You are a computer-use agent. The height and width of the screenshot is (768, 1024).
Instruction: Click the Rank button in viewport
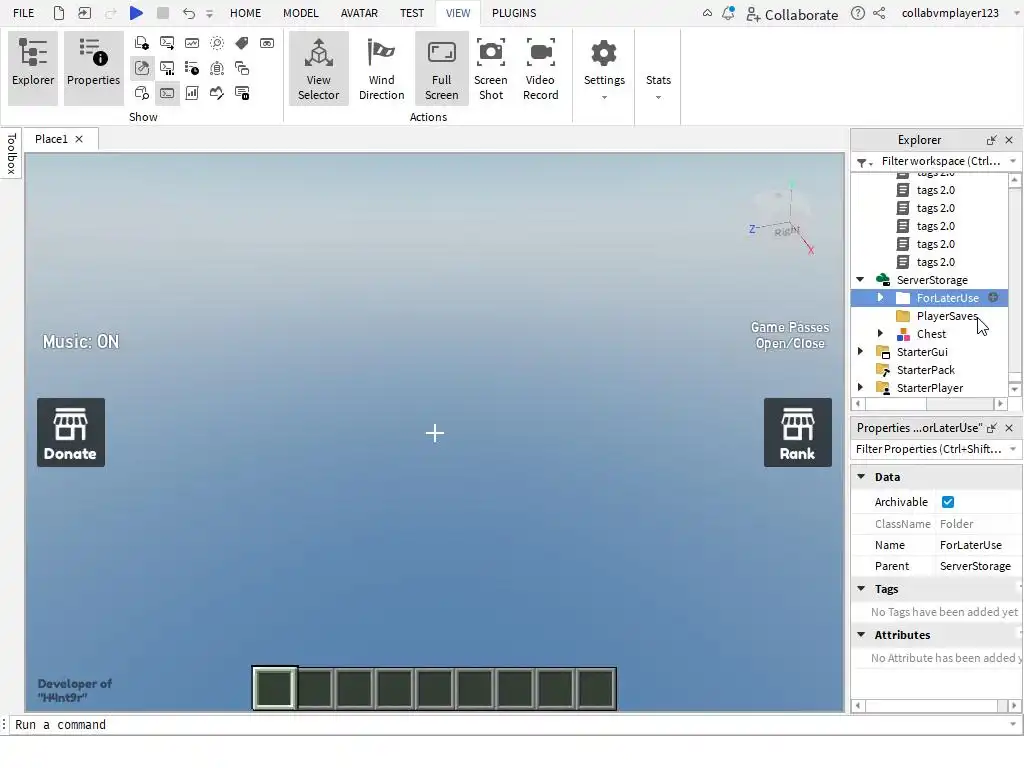797,432
